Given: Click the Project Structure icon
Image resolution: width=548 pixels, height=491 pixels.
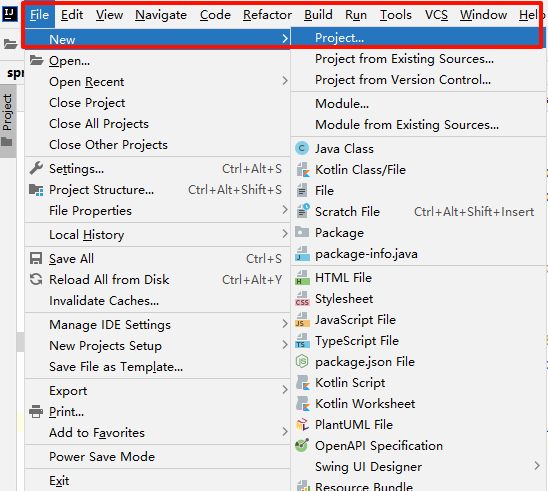Looking at the screenshot, I should [36, 190].
